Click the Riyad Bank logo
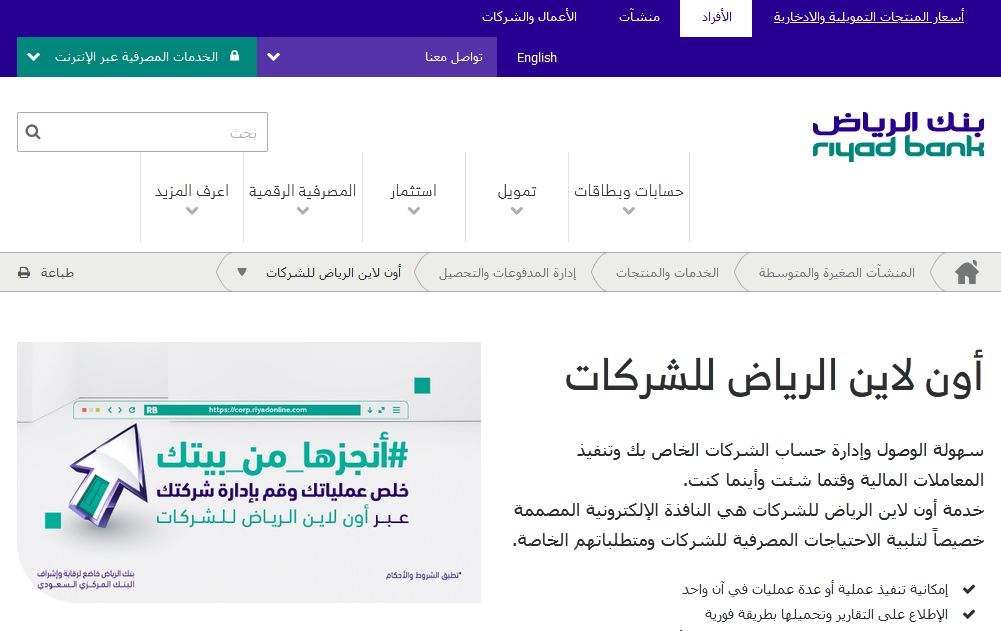This screenshot has width=1001, height=631. (x=898, y=135)
